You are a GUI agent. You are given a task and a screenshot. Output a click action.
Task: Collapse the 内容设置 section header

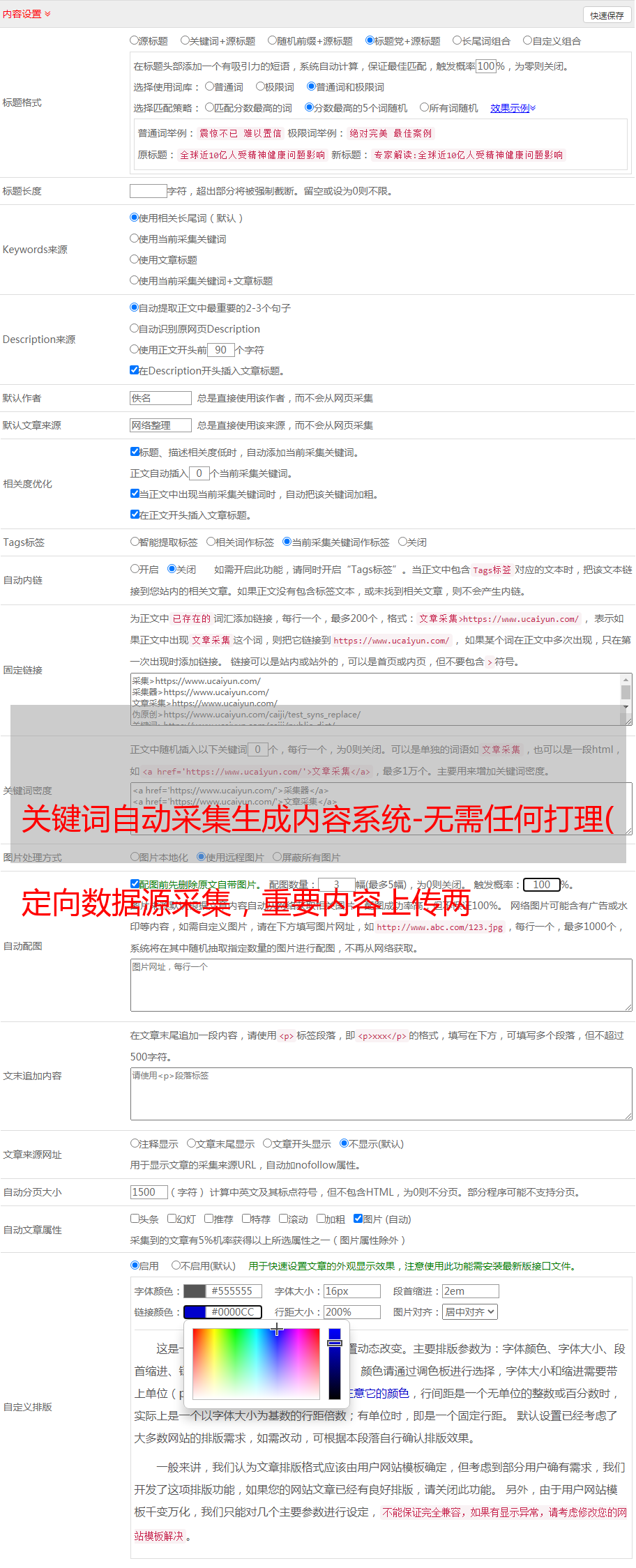click(26, 14)
